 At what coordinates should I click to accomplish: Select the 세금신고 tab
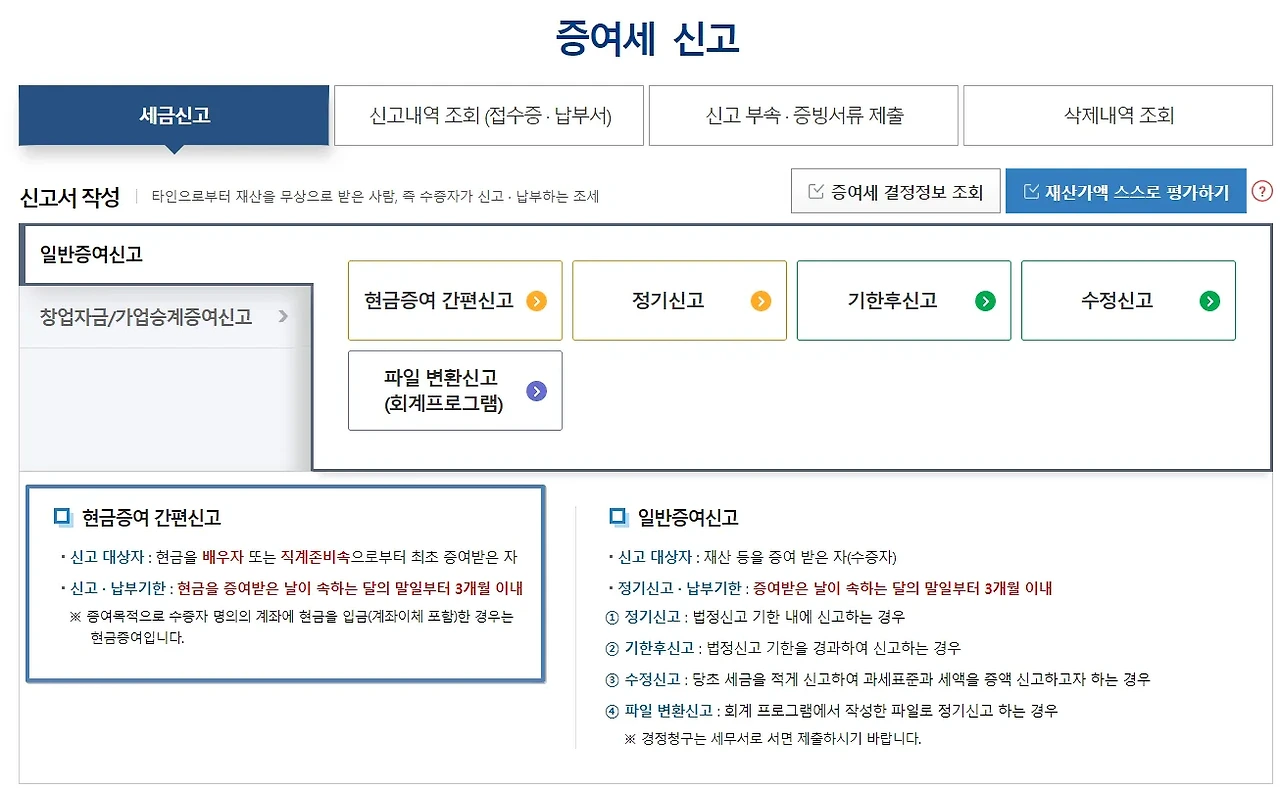point(174,115)
